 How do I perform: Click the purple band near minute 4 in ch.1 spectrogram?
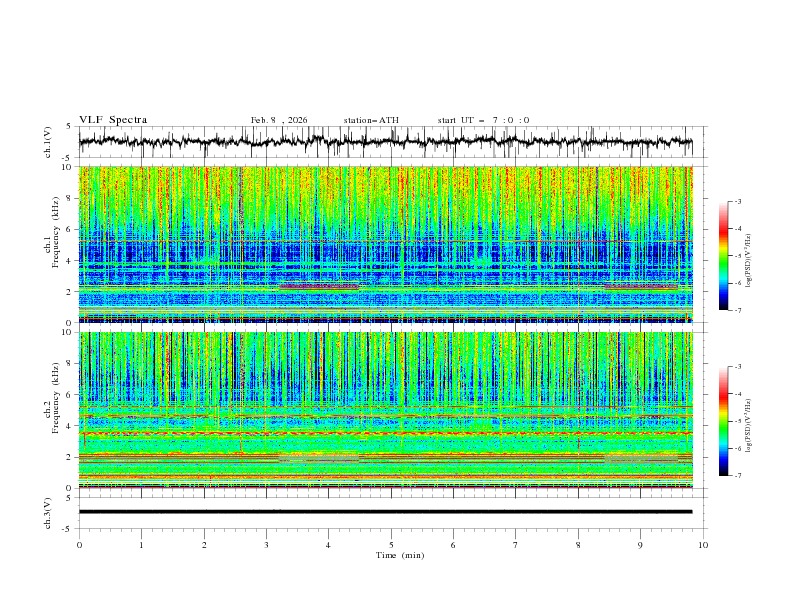click(x=319, y=286)
